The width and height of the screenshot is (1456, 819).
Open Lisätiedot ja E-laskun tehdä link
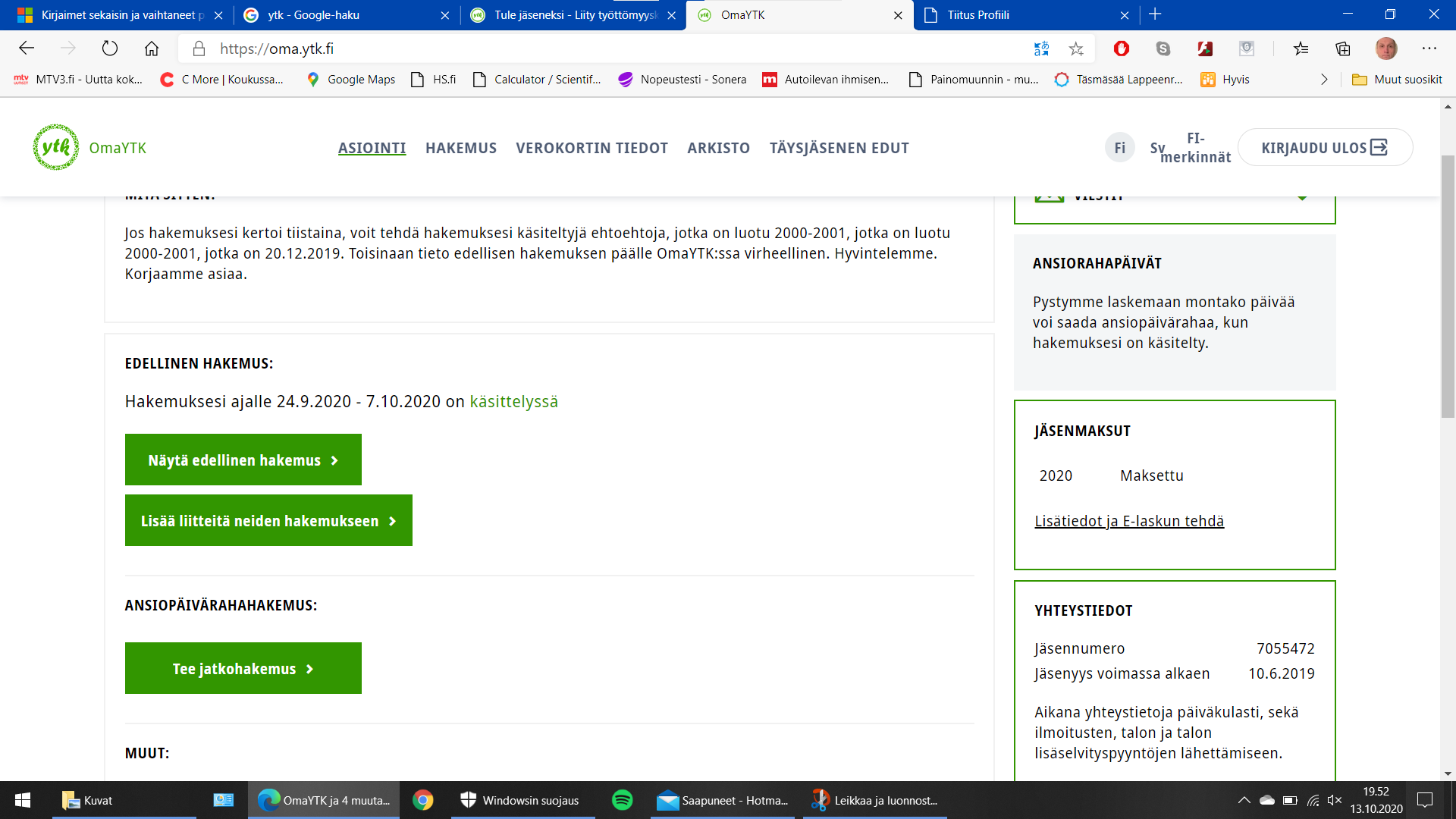(x=1128, y=521)
